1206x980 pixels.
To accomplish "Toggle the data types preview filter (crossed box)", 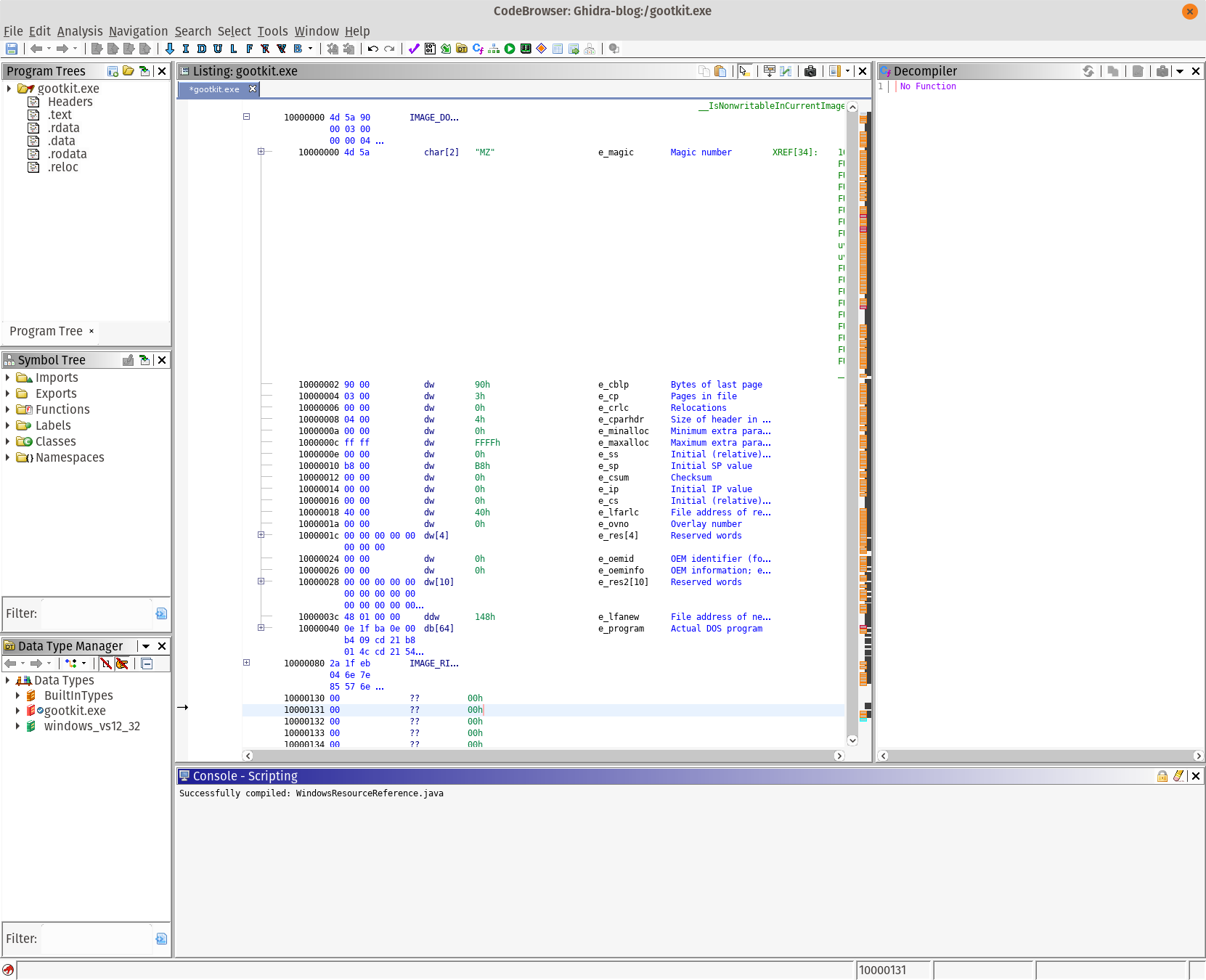I will coord(106,663).
